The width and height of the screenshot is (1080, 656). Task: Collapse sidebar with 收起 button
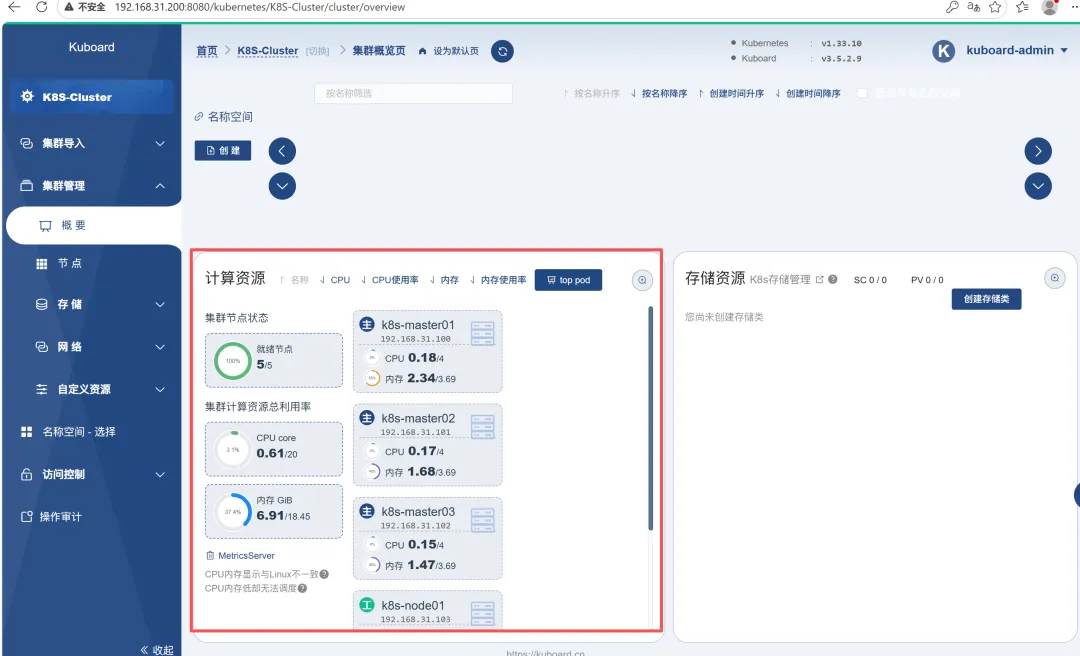click(157, 649)
